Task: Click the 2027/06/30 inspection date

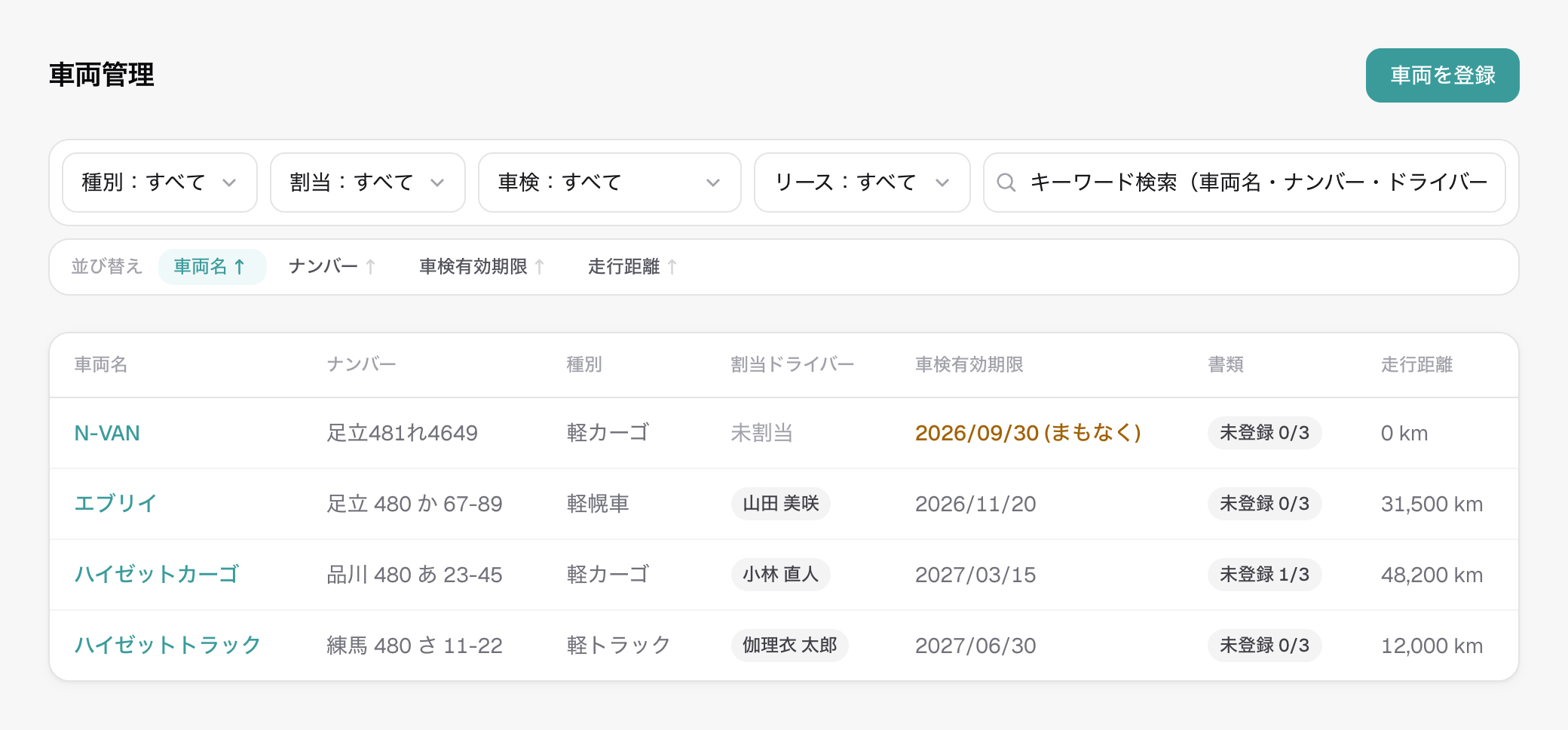Action: tap(975, 646)
